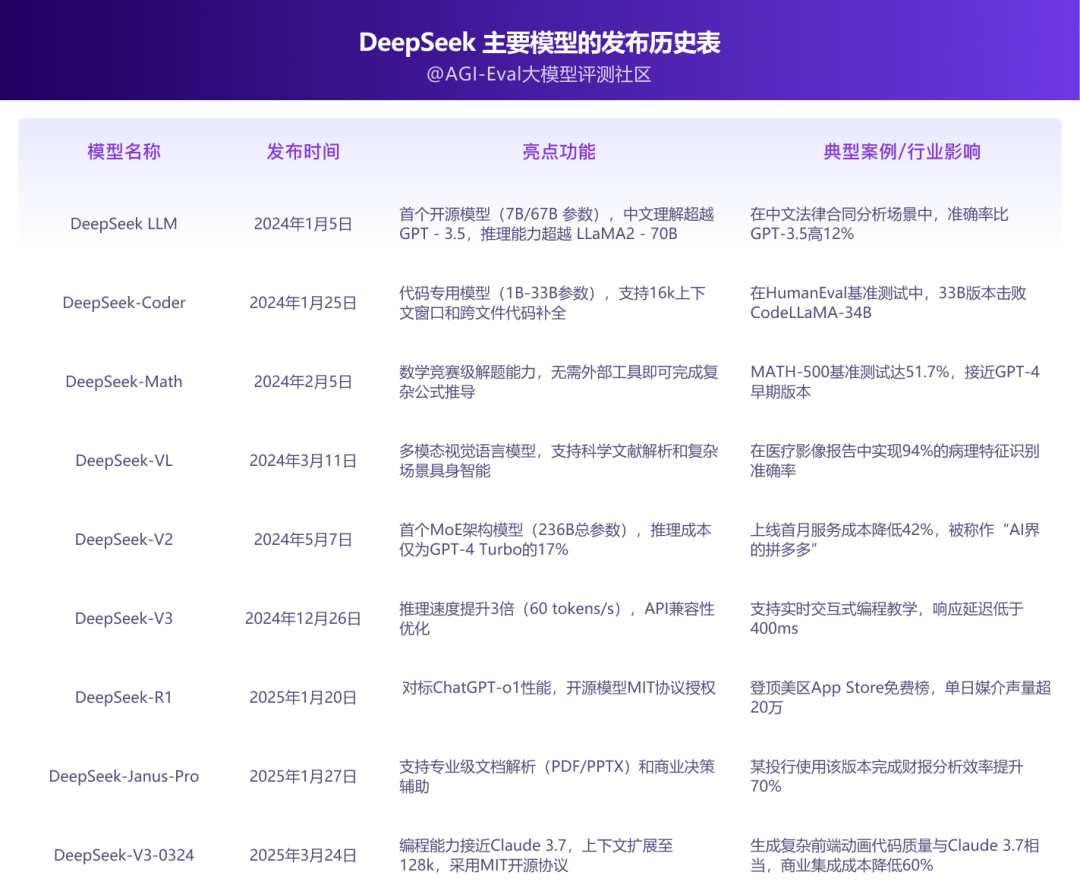Click impact text '在中文法律合同分析场景中'
Image resolution: width=1080 pixels, height=894 pixels.
coord(841,214)
